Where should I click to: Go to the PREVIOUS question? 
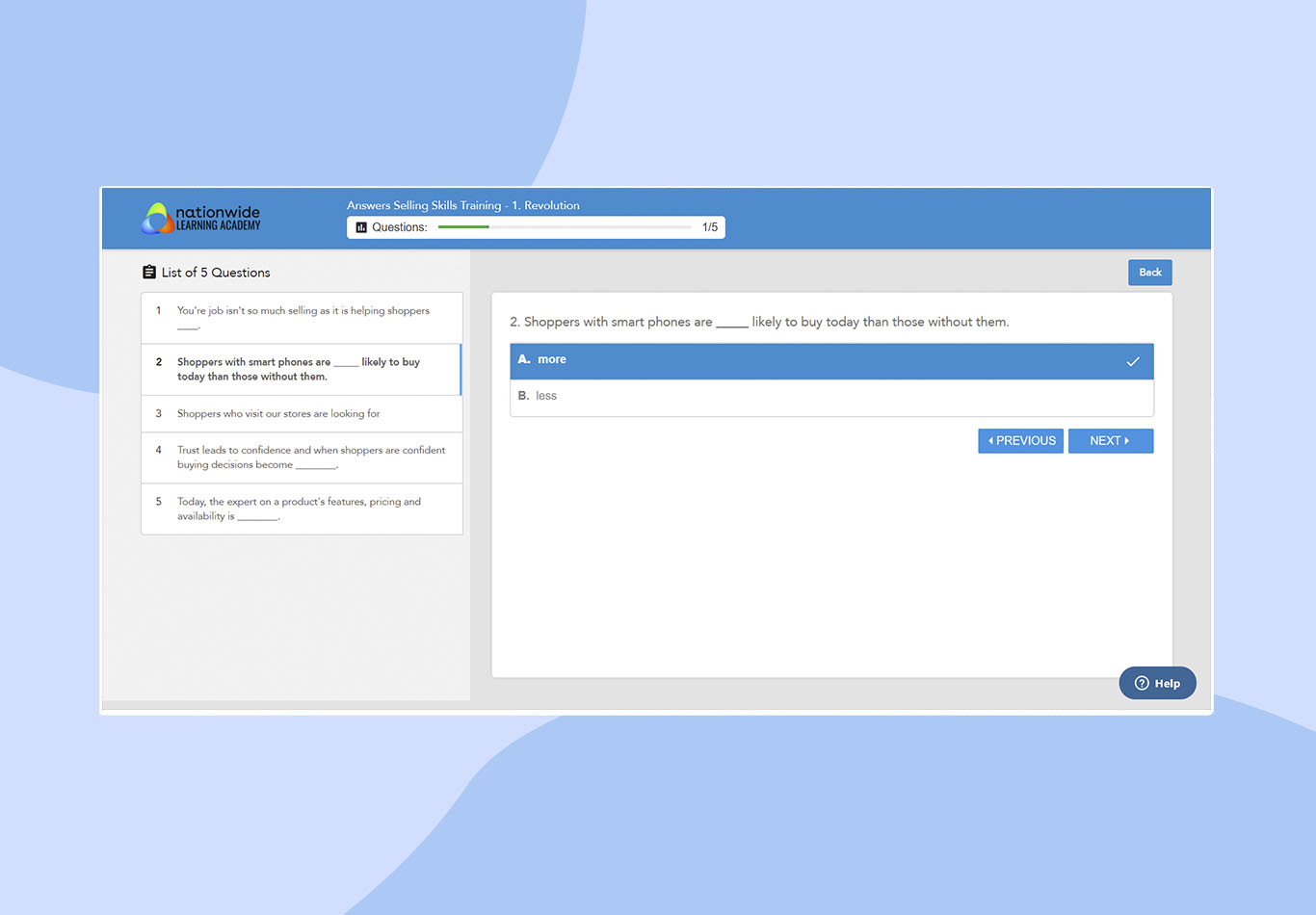point(1020,440)
